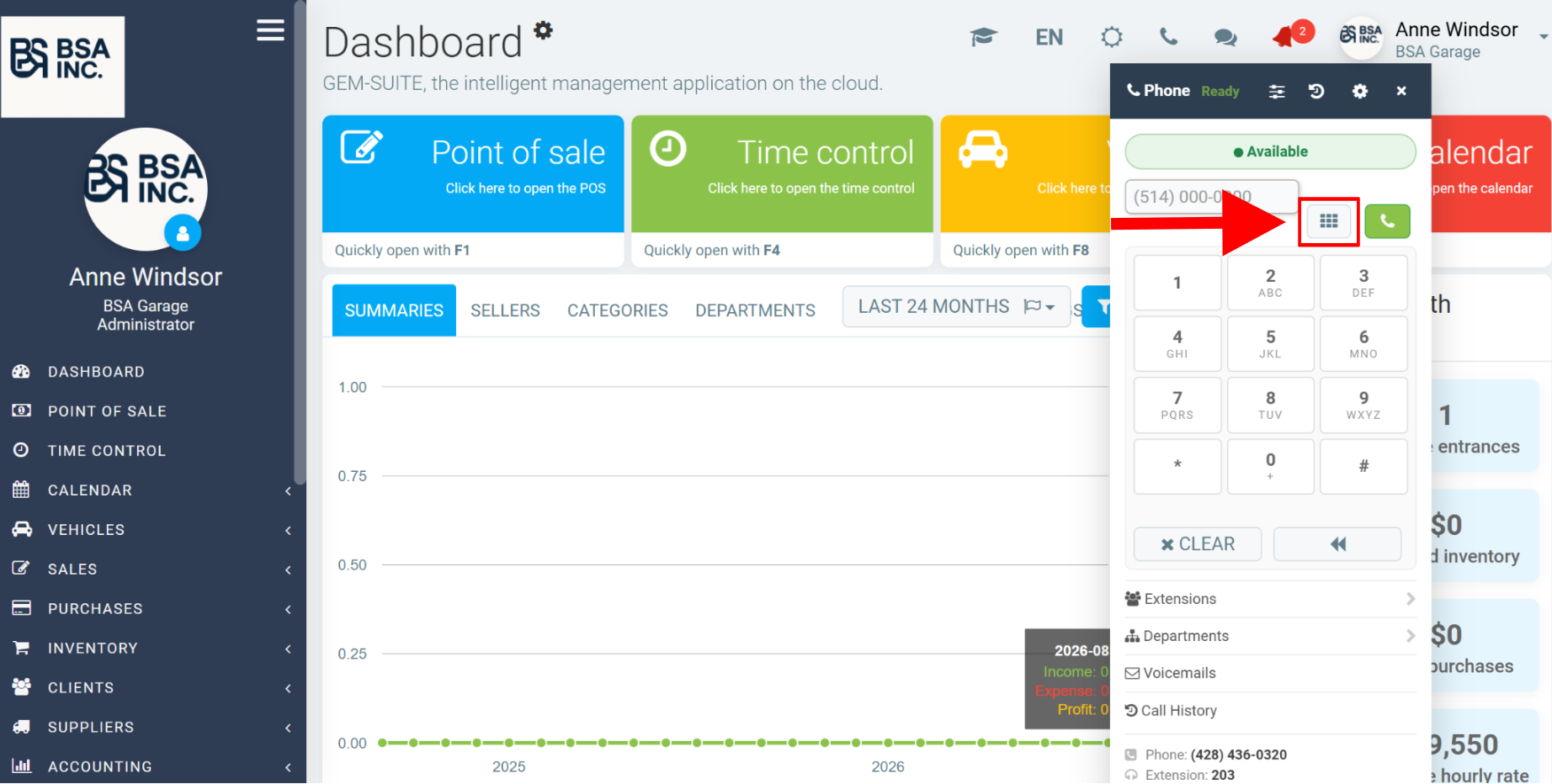Switch to the Sellers tab
The width and height of the screenshot is (1552, 784).
coord(505,310)
